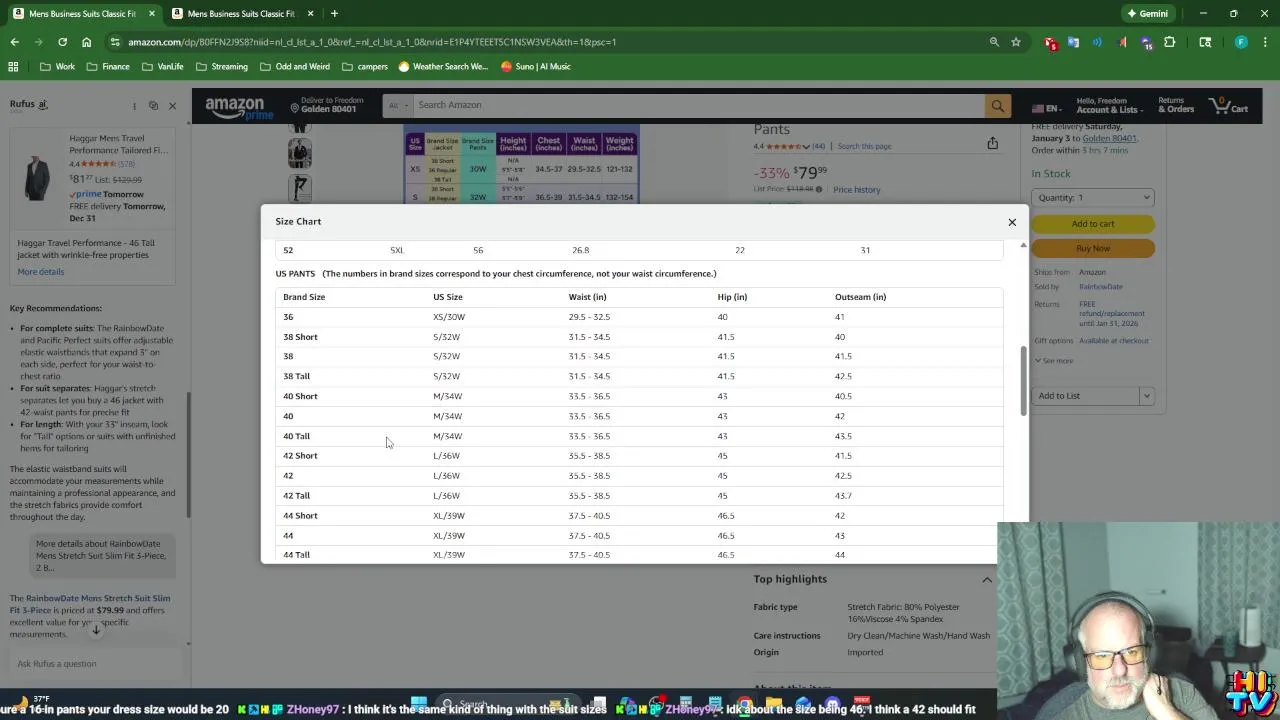The image size is (1280, 720).
Task: Open the red extension with badge
Action: coord(1050,42)
